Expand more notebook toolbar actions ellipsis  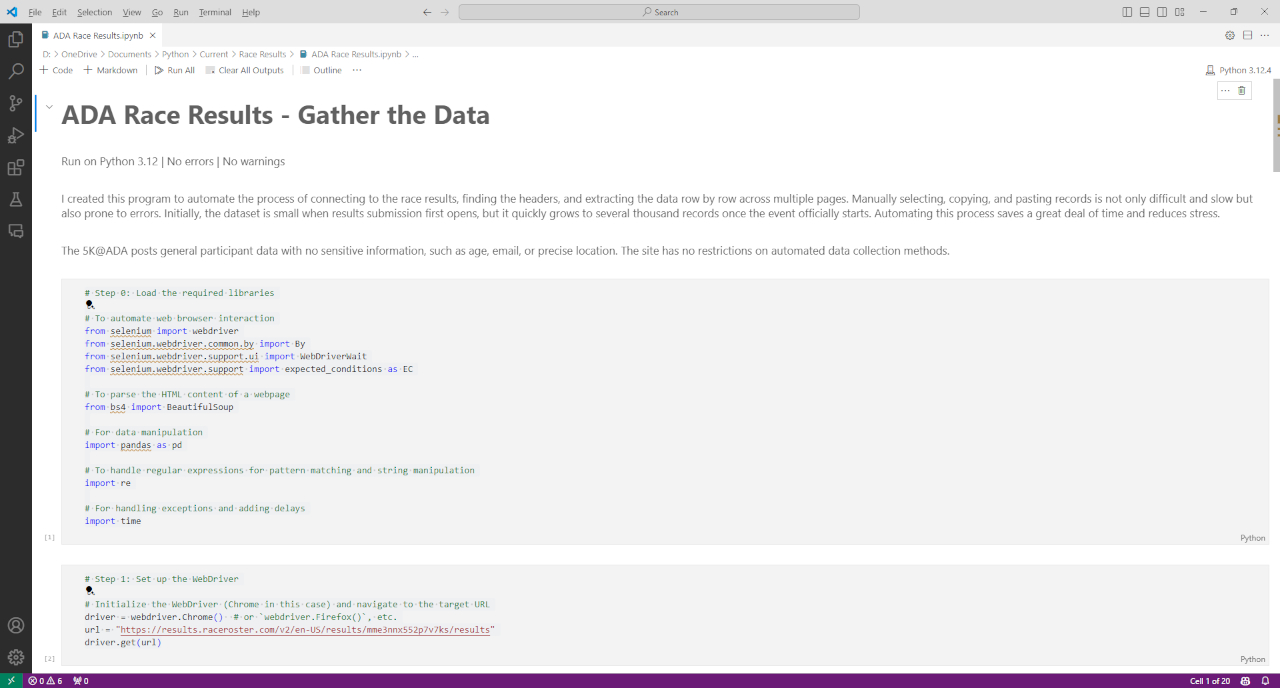pos(357,70)
